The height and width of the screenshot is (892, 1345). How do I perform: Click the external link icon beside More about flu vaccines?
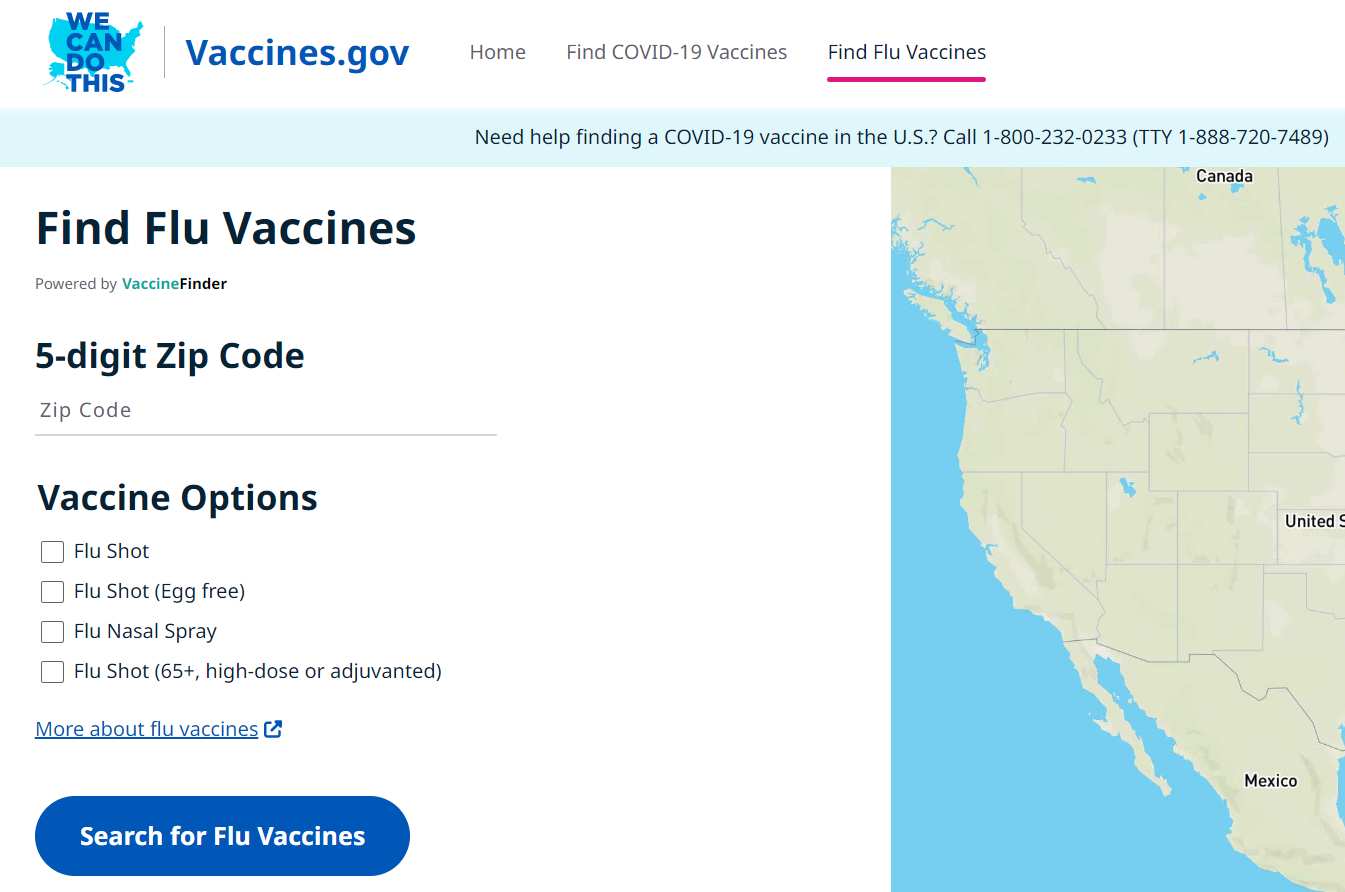tap(273, 729)
